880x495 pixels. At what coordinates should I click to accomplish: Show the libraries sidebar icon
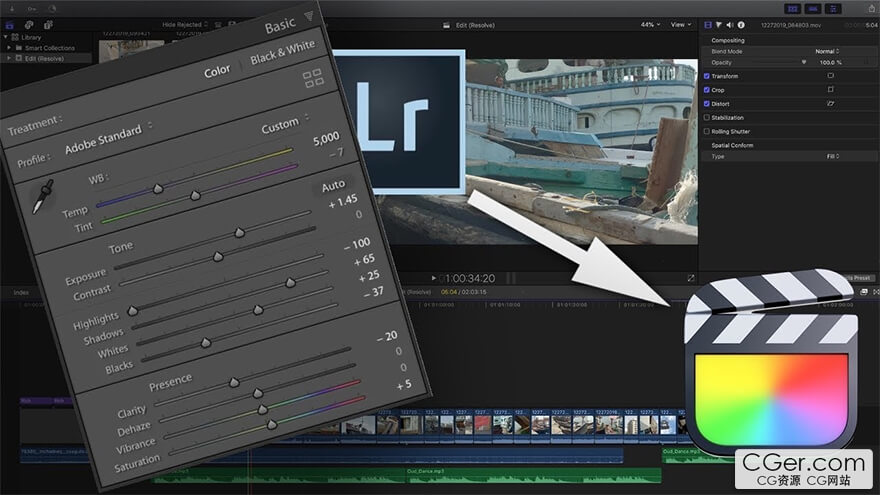[9, 24]
